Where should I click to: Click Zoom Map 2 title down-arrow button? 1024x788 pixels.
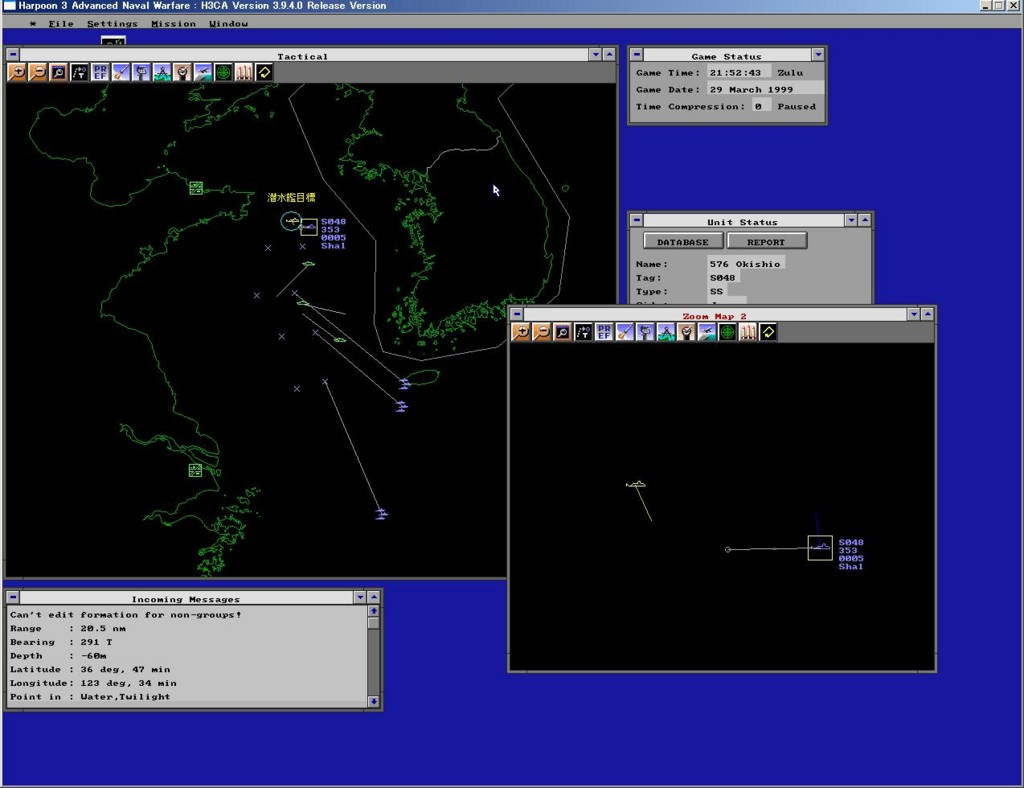[914, 314]
